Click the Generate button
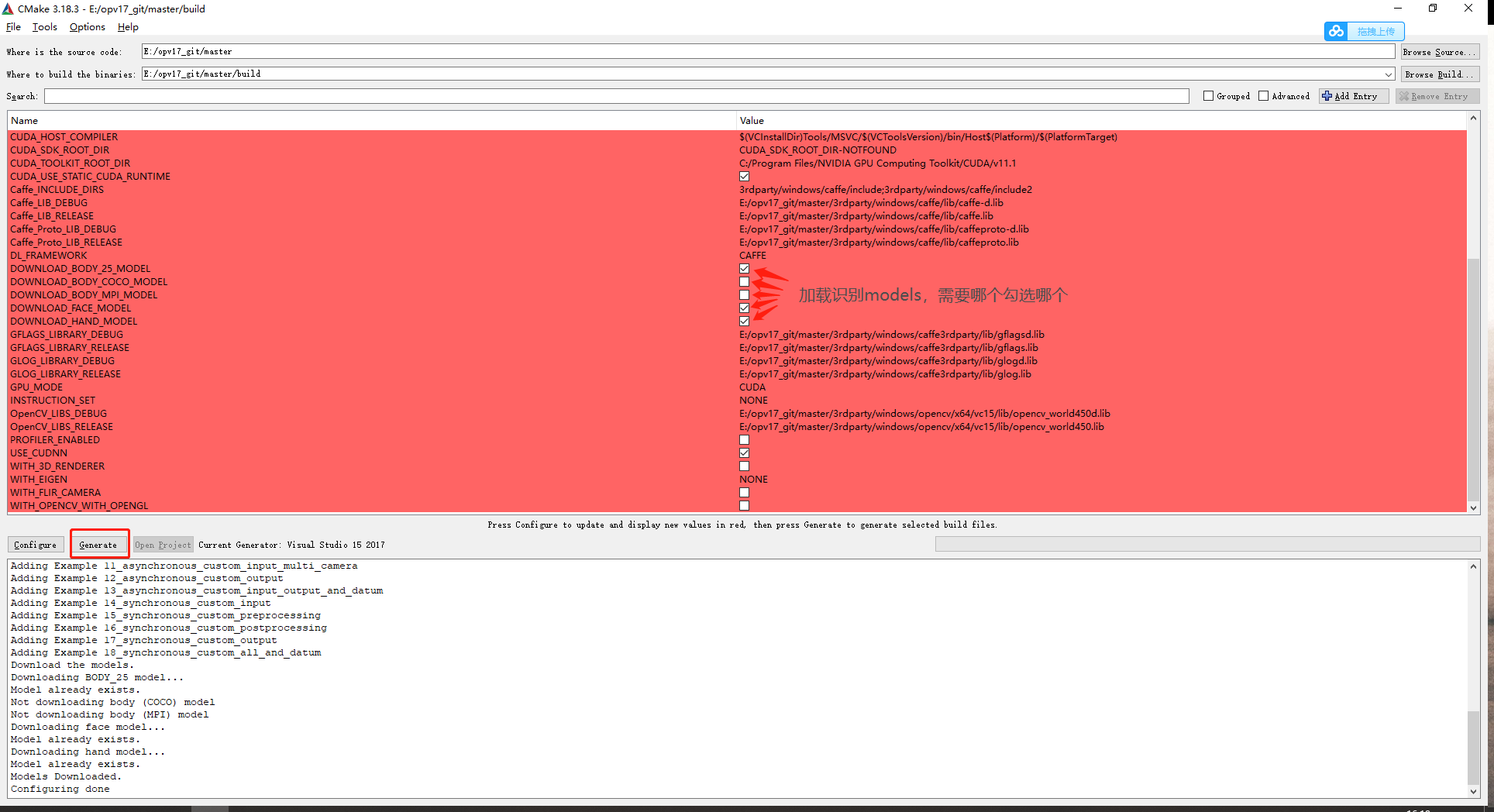 coord(99,545)
